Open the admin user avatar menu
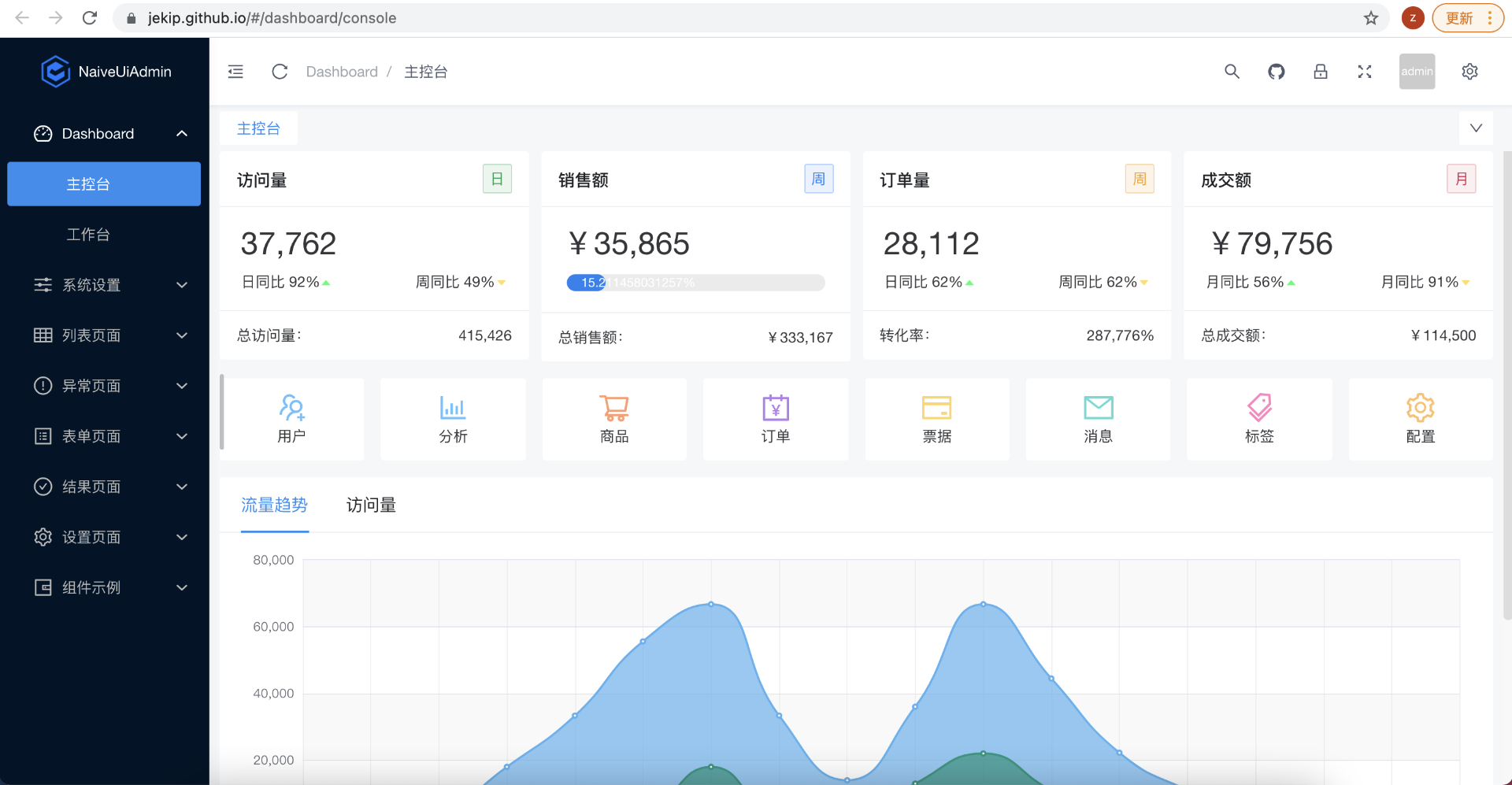Image resolution: width=1512 pixels, height=785 pixels. click(x=1417, y=72)
